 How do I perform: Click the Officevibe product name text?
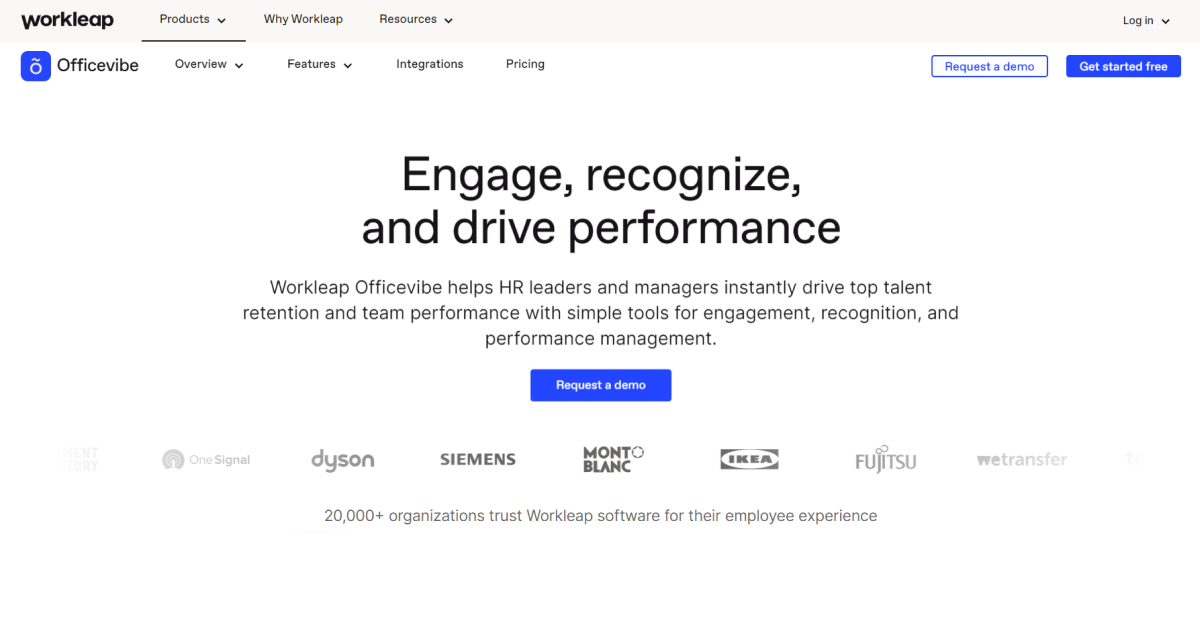[x=98, y=66]
